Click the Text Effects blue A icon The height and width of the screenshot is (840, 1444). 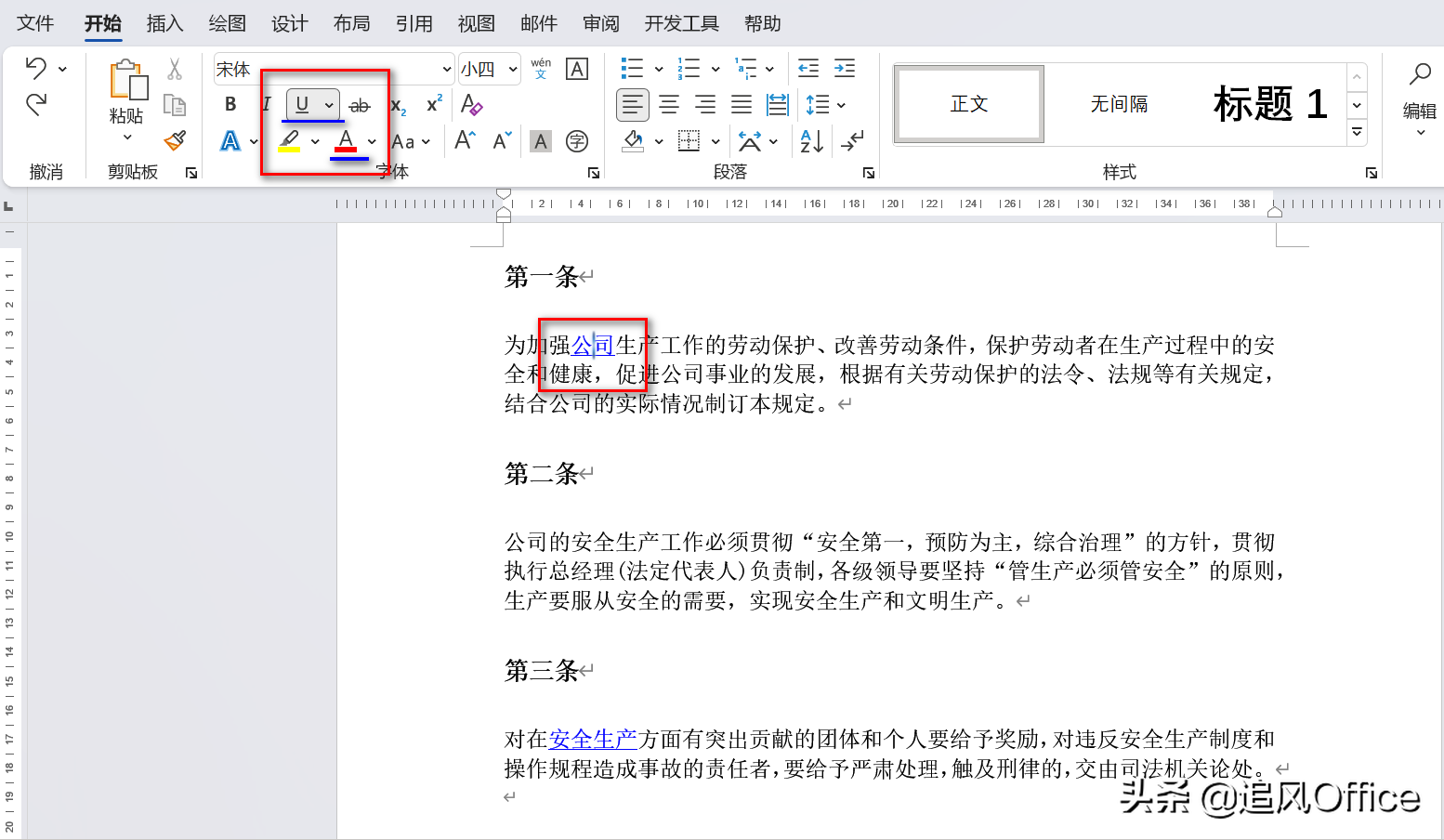point(230,141)
